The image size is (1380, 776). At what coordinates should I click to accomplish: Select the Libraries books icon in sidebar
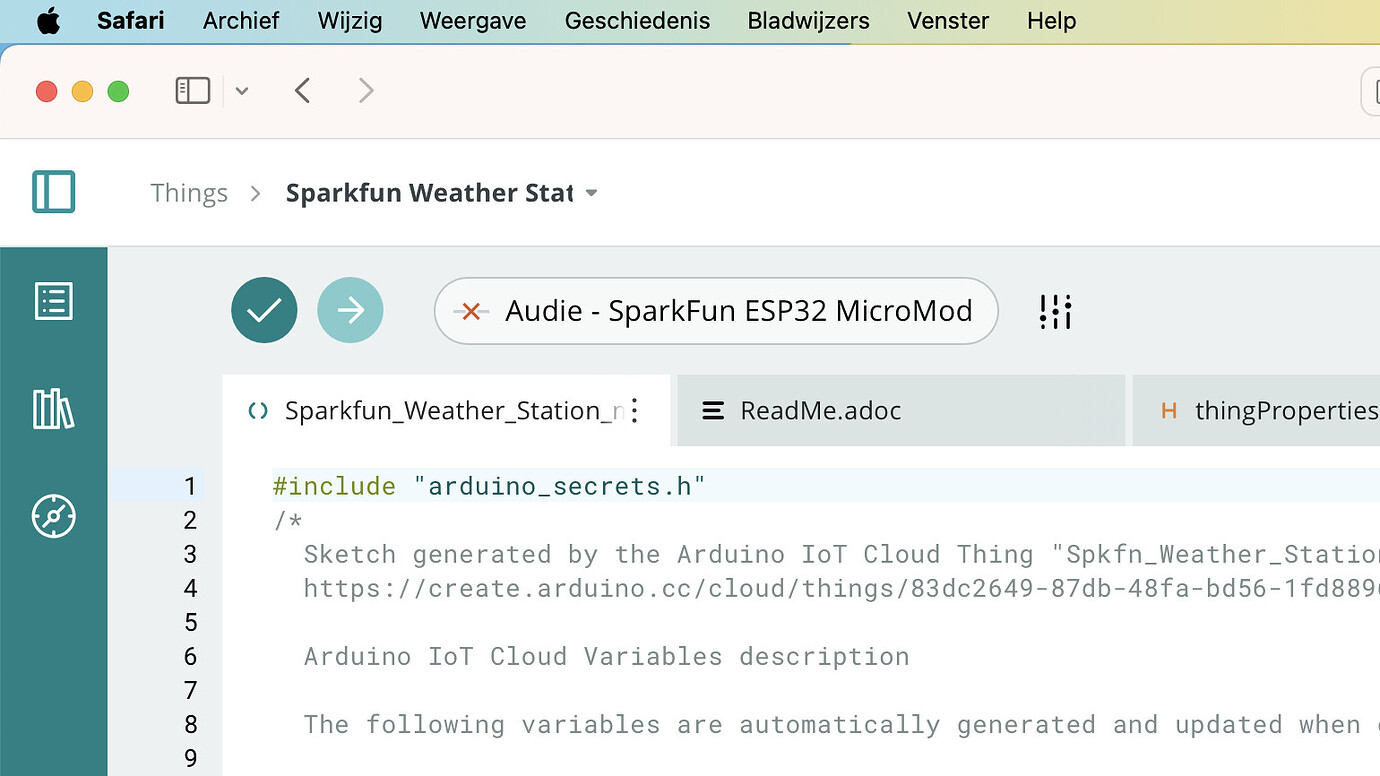point(54,408)
